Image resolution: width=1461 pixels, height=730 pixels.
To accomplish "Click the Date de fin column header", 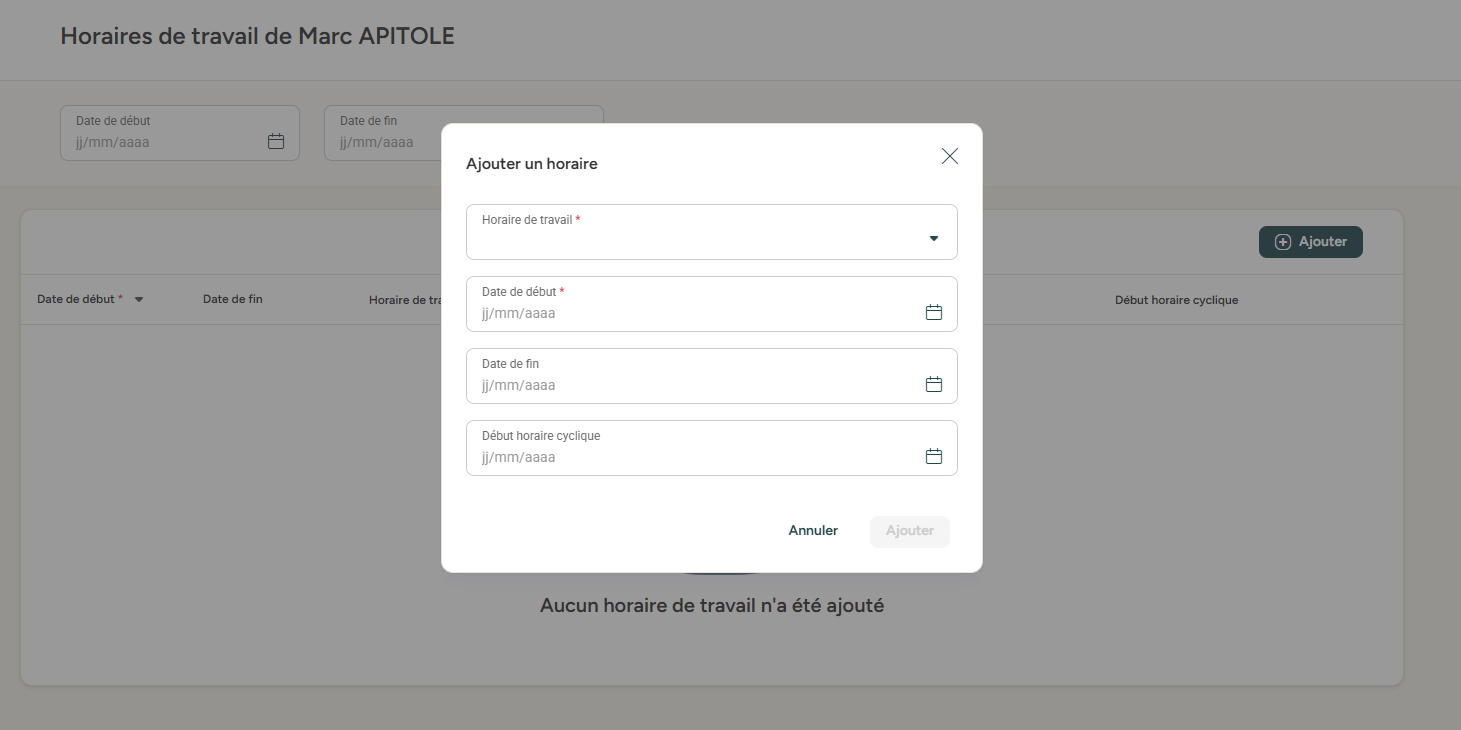I will pyautogui.click(x=232, y=299).
